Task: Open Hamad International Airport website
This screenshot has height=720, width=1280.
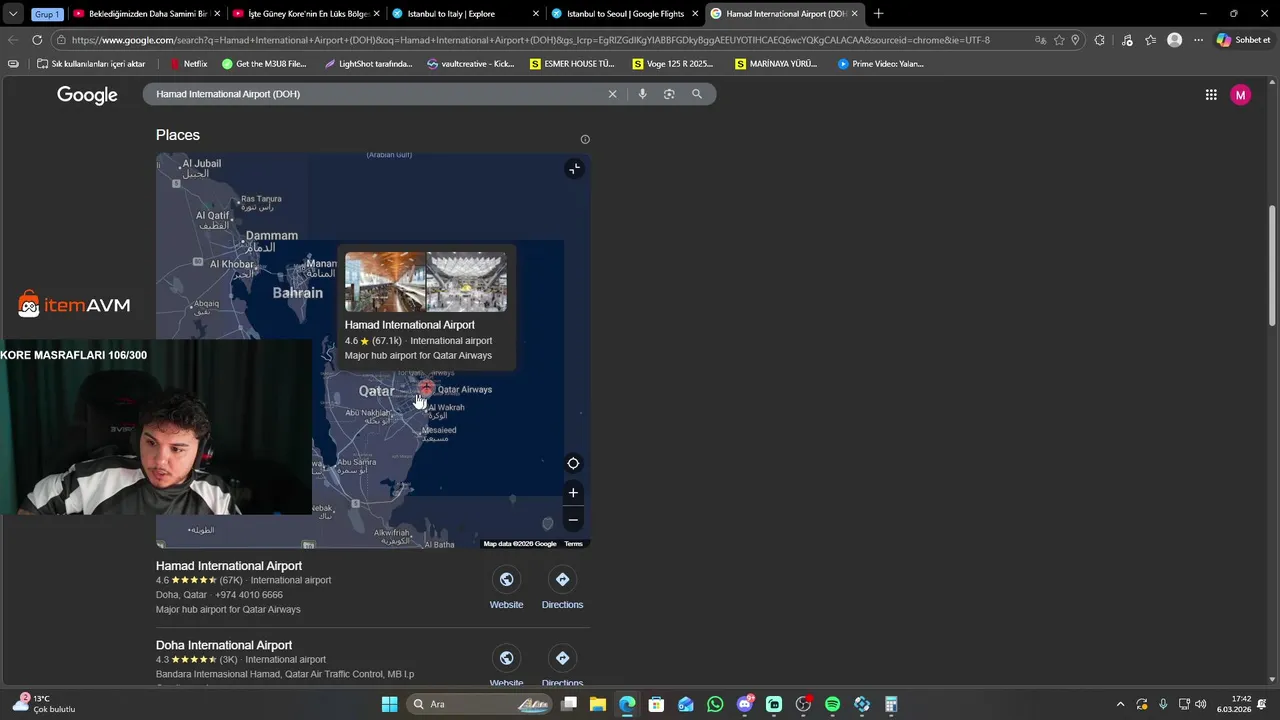Action: click(x=506, y=589)
